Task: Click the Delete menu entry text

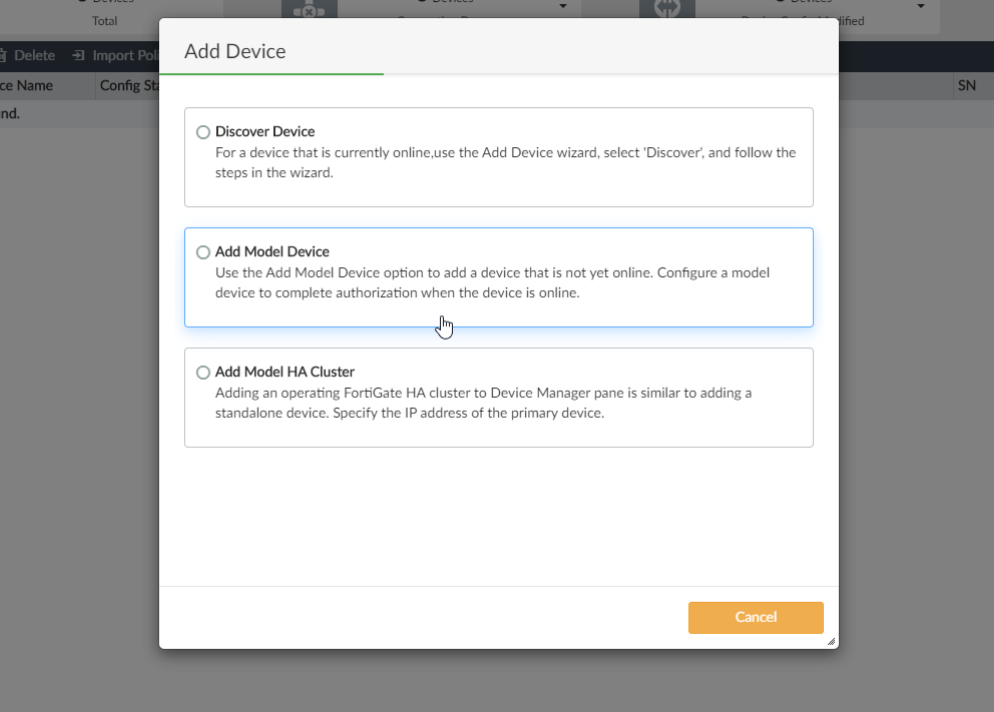Action: pos(33,55)
